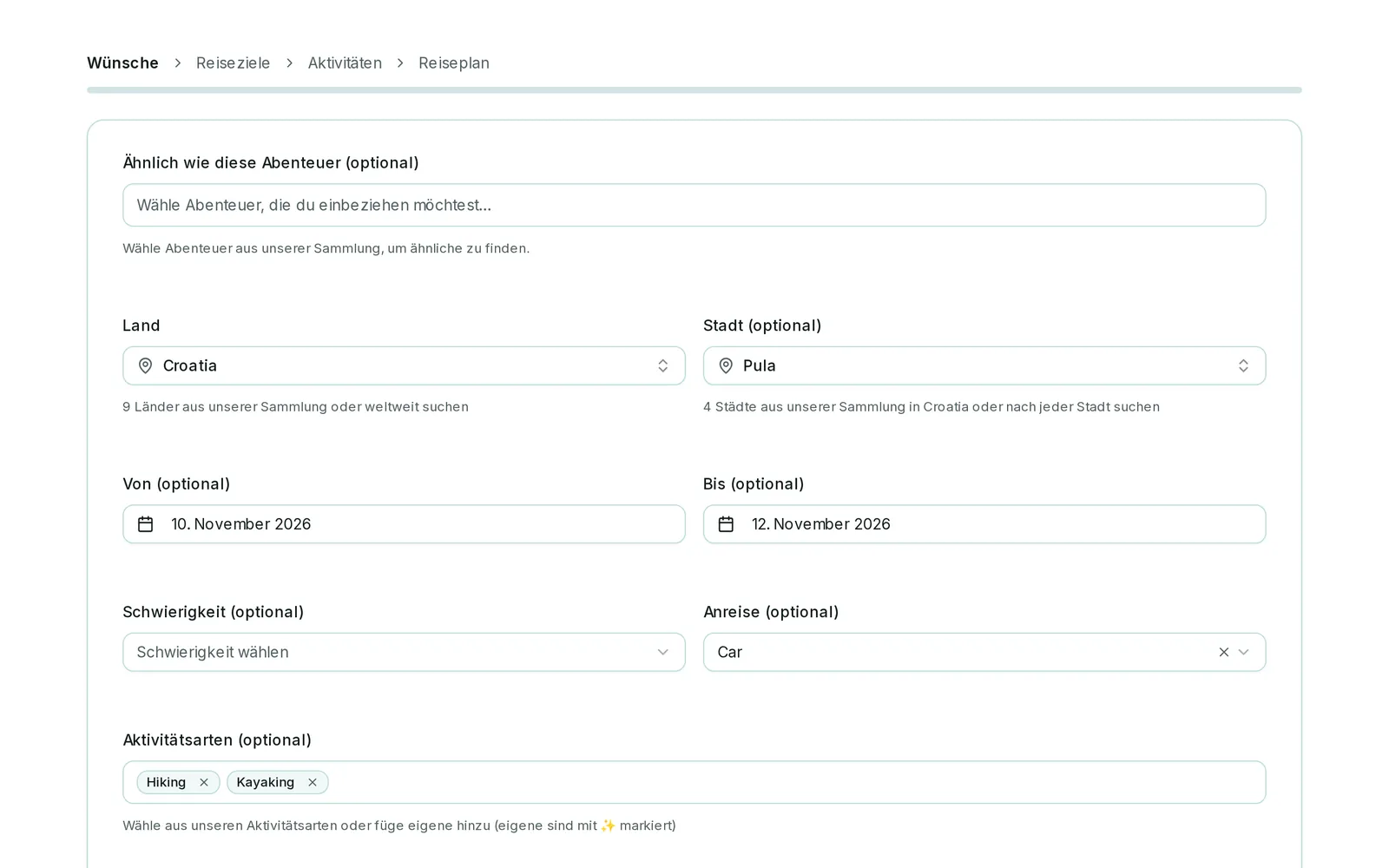Open the Bis date picker 12. November 2026
Screen dimensions: 1389x868
click(x=984, y=524)
